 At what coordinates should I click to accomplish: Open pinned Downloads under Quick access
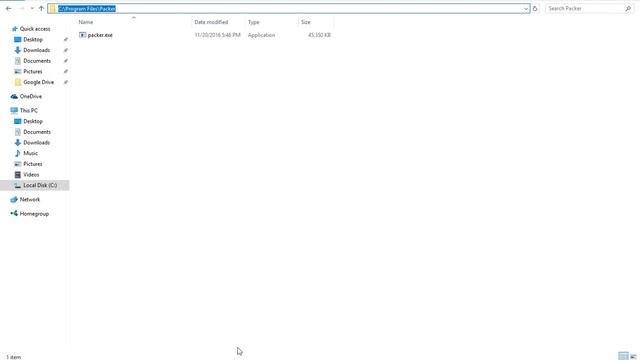(x=36, y=50)
